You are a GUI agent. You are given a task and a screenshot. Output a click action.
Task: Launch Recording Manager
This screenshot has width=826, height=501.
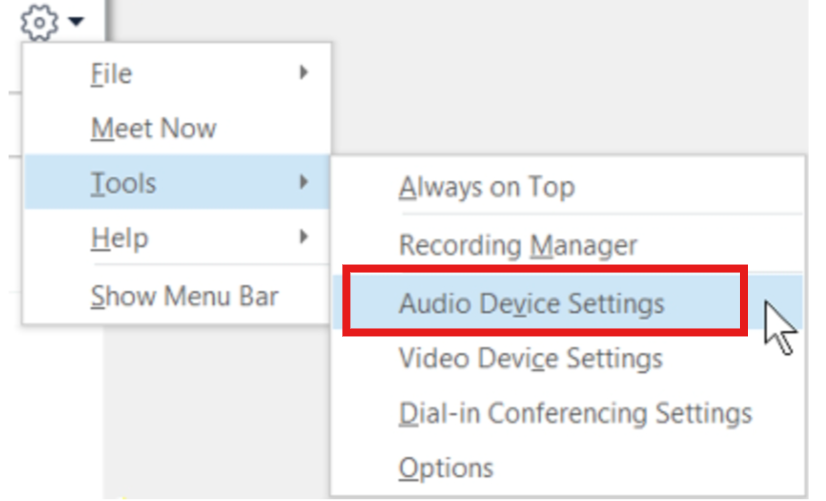(567, 245)
